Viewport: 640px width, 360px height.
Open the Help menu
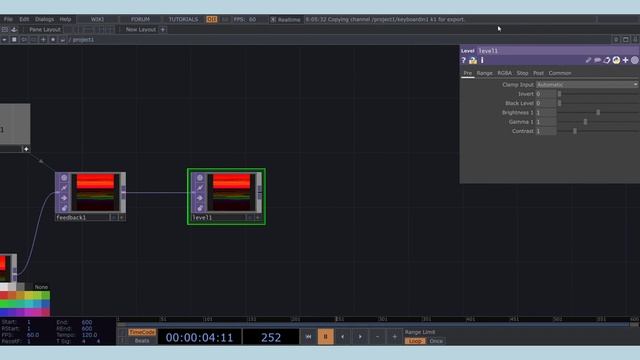pos(65,19)
